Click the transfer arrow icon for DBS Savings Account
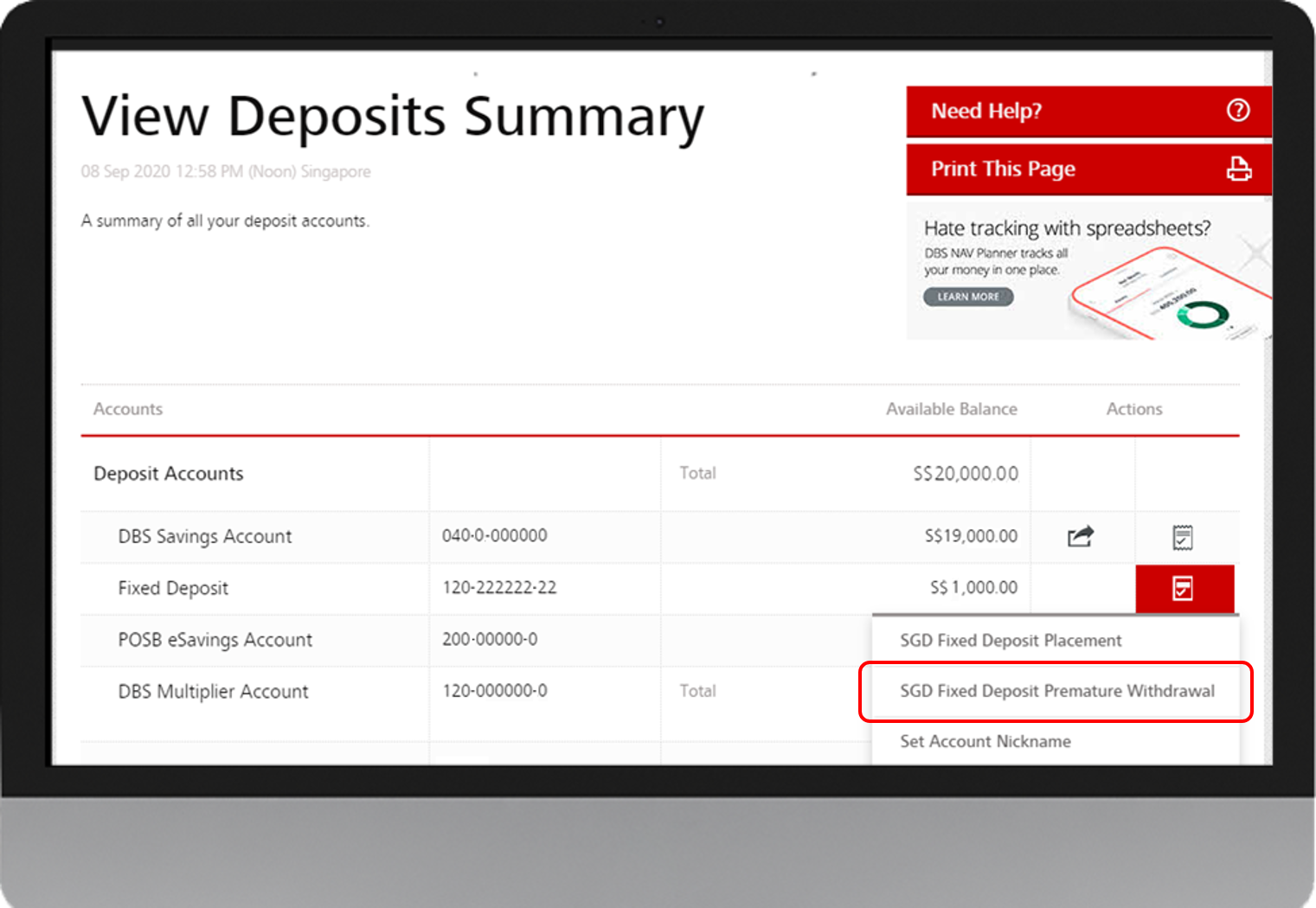Screen dimensions: 1316x908 tap(1080, 537)
